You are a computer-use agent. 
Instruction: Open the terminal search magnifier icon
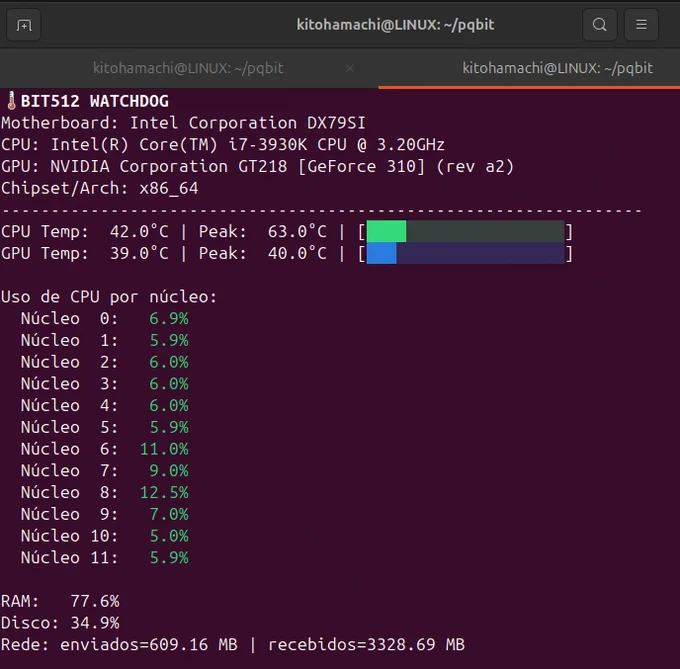[599, 25]
